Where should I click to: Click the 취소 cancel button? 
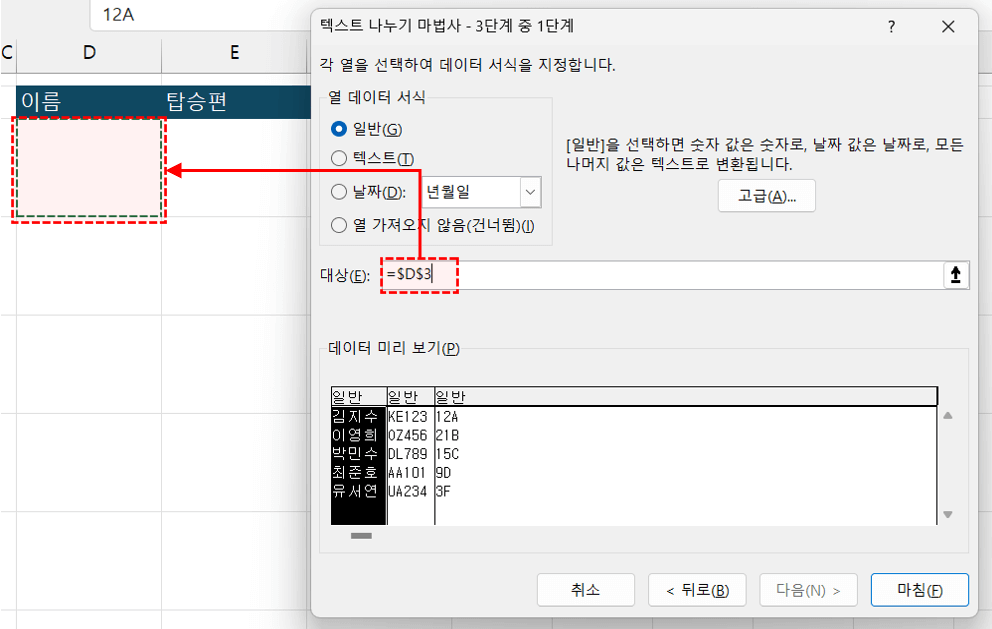pos(585,589)
